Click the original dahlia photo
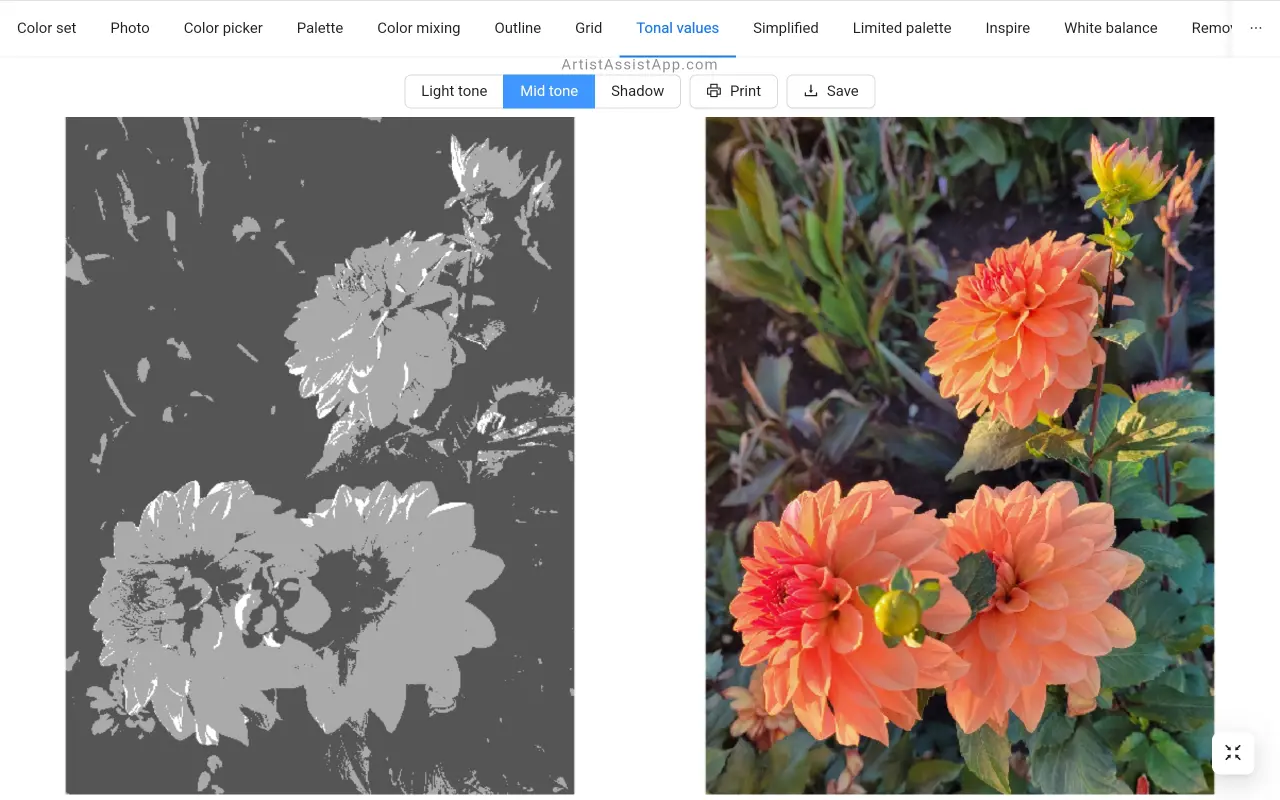This screenshot has height=800, width=1280. pos(960,456)
